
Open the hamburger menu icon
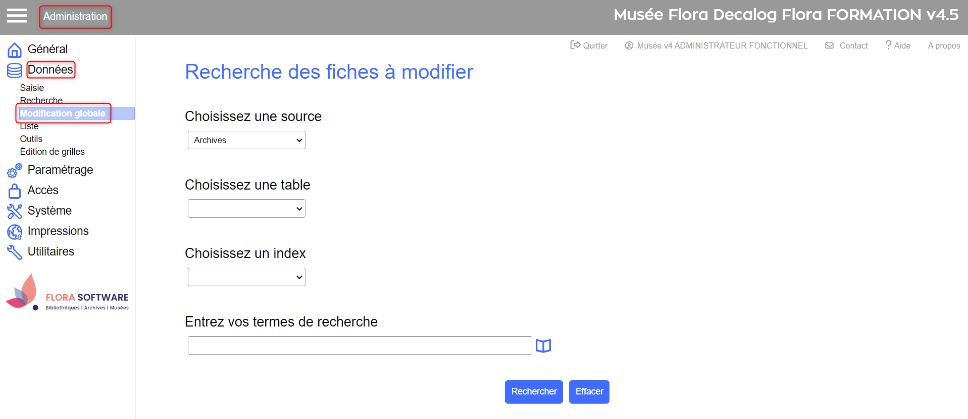(17, 16)
